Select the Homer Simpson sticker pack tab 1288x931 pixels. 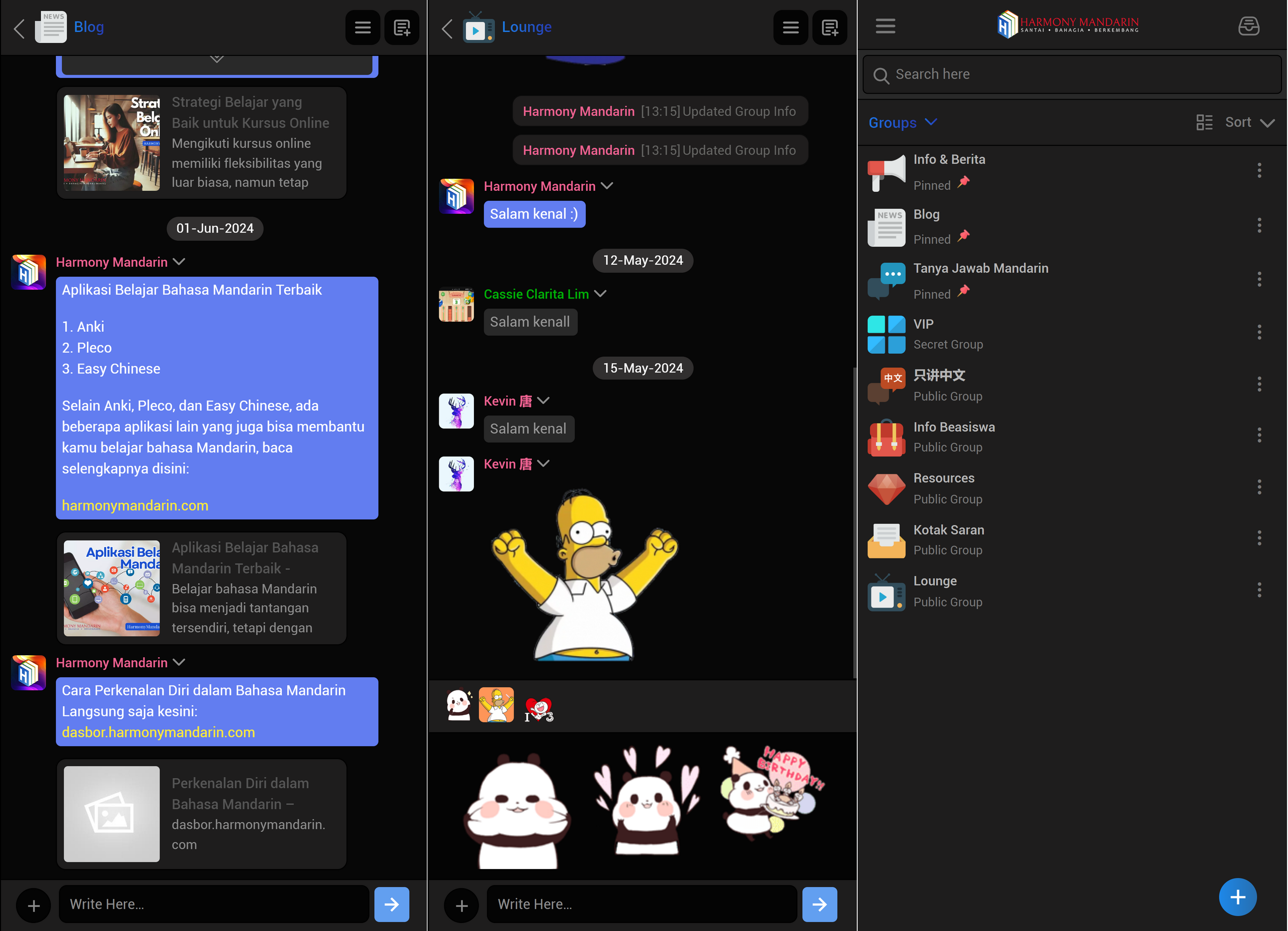497,705
